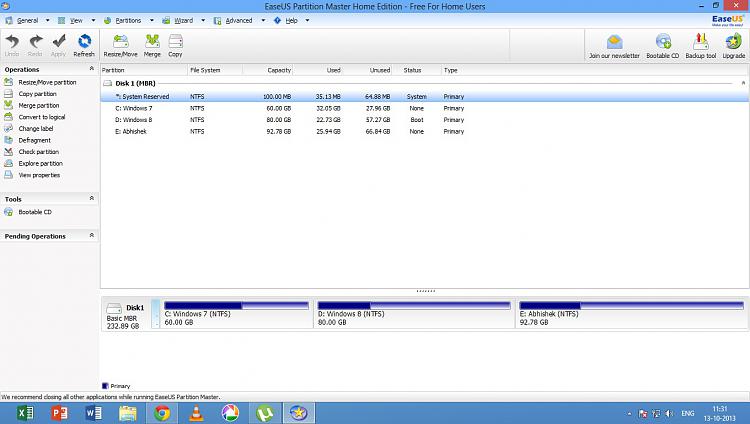Image resolution: width=750 pixels, height=424 pixels.
Task: Click the Upgrade icon
Action: click(734, 46)
